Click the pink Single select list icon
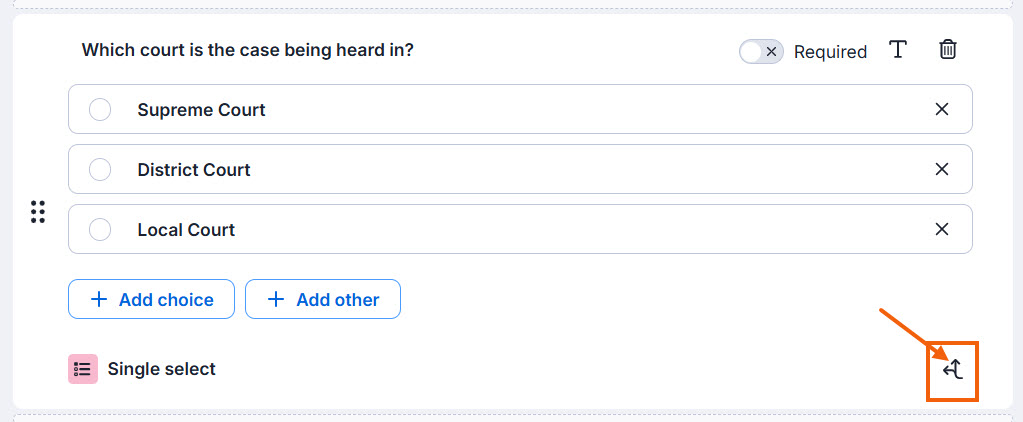This screenshot has width=1023, height=422. 83,369
